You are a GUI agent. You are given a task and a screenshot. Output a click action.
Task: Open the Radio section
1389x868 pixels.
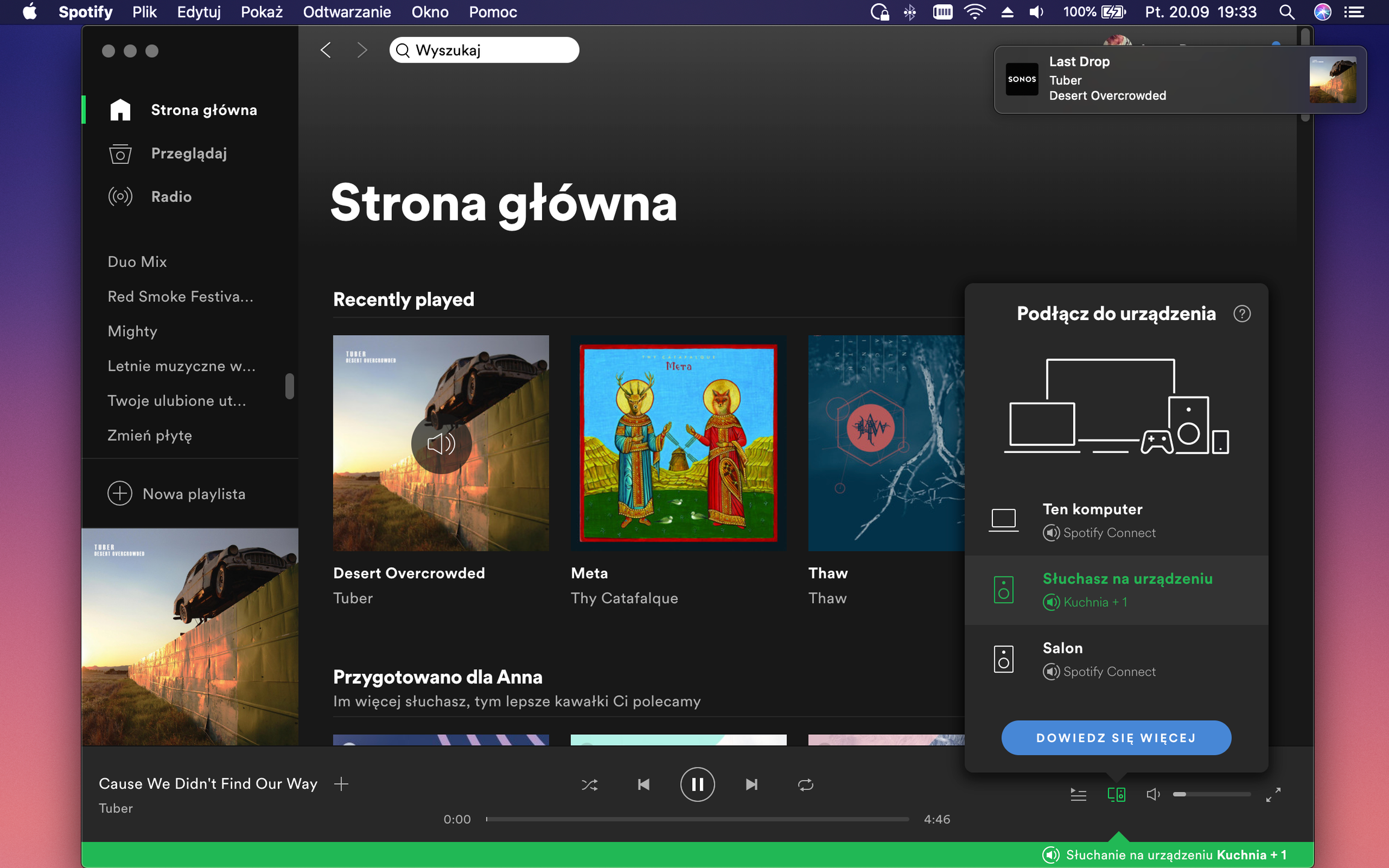pos(150,197)
